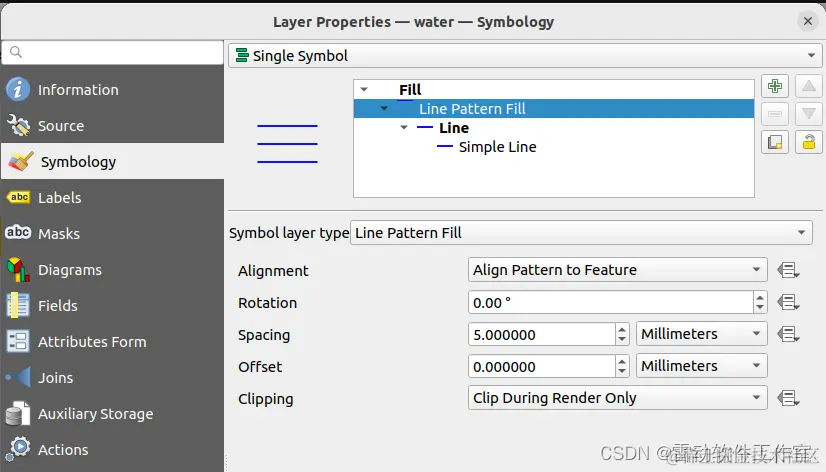Open data-defined override for Rotation
Viewport: 826px width, 472px height.
pos(788,302)
